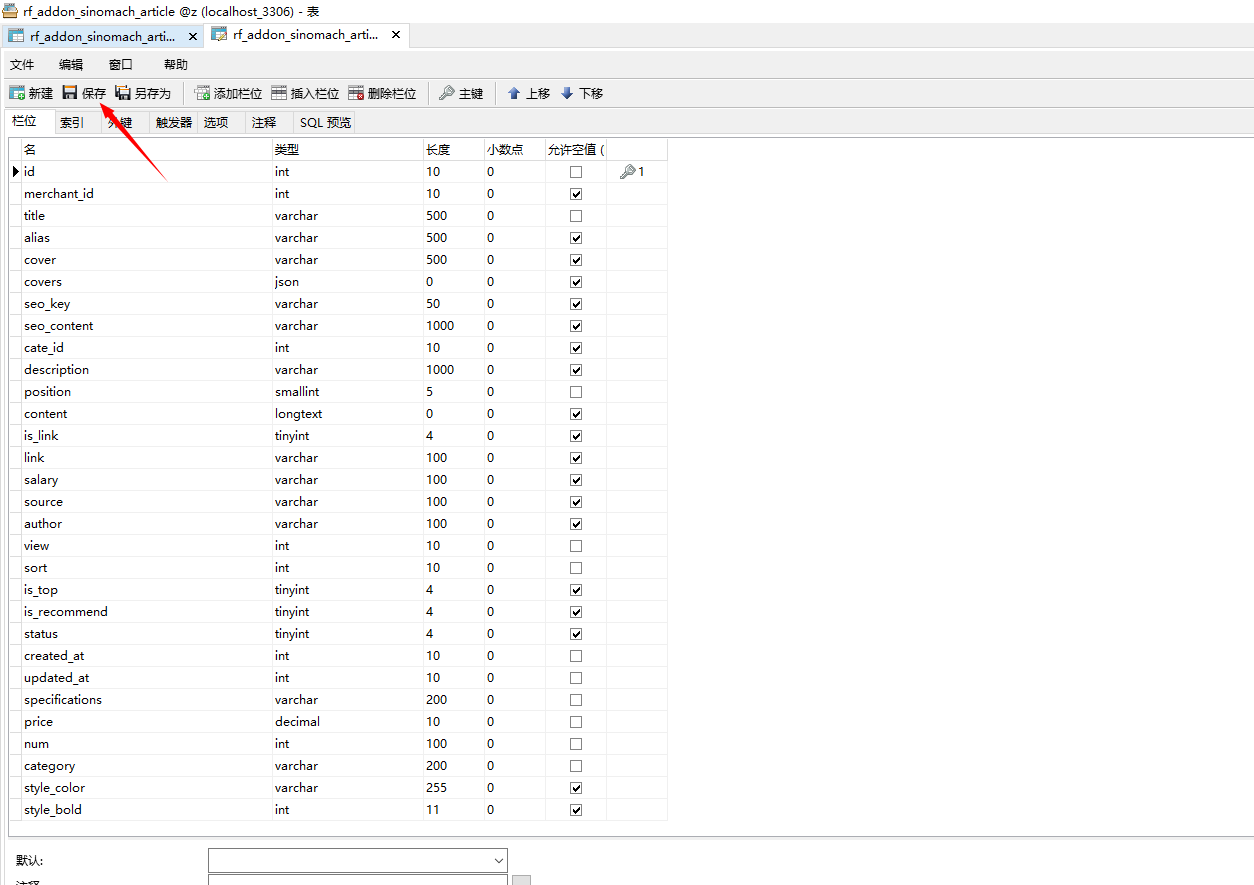This screenshot has width=1254, height=885.
Task: Open the 文件 (File) menu
Action: tap(22, 64)
